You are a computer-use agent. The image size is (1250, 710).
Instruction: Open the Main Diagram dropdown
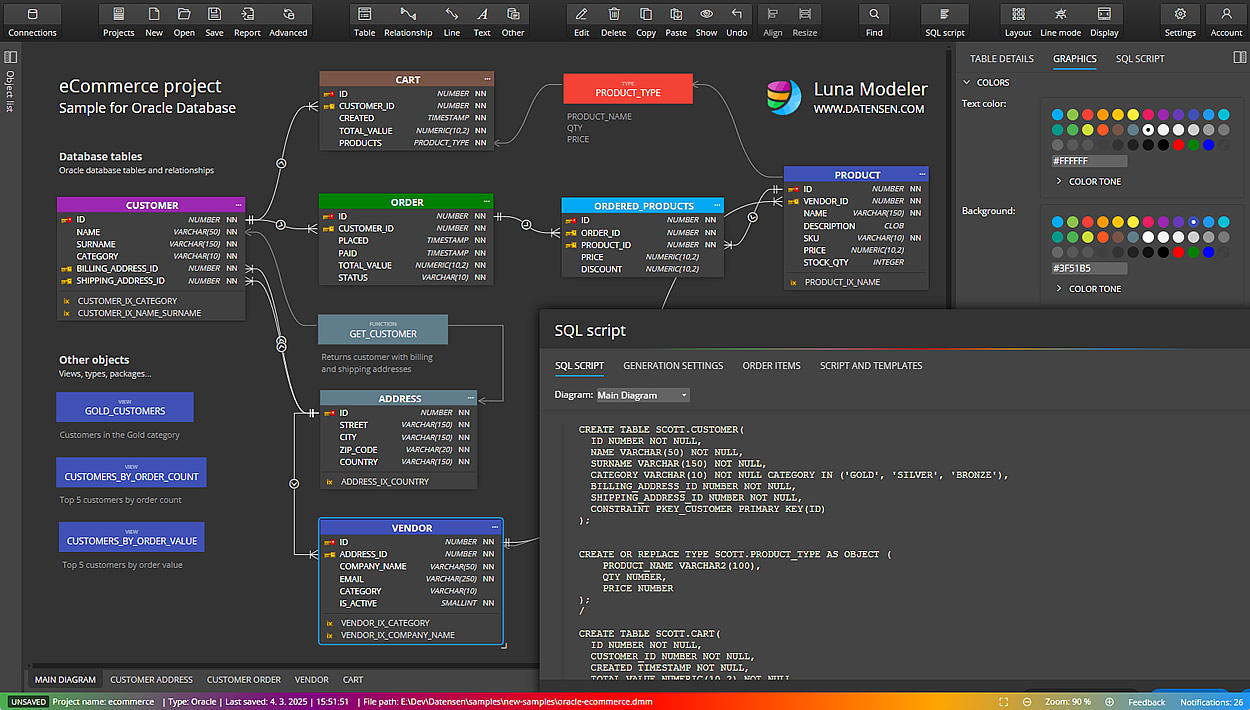click(x=643, y=395)
